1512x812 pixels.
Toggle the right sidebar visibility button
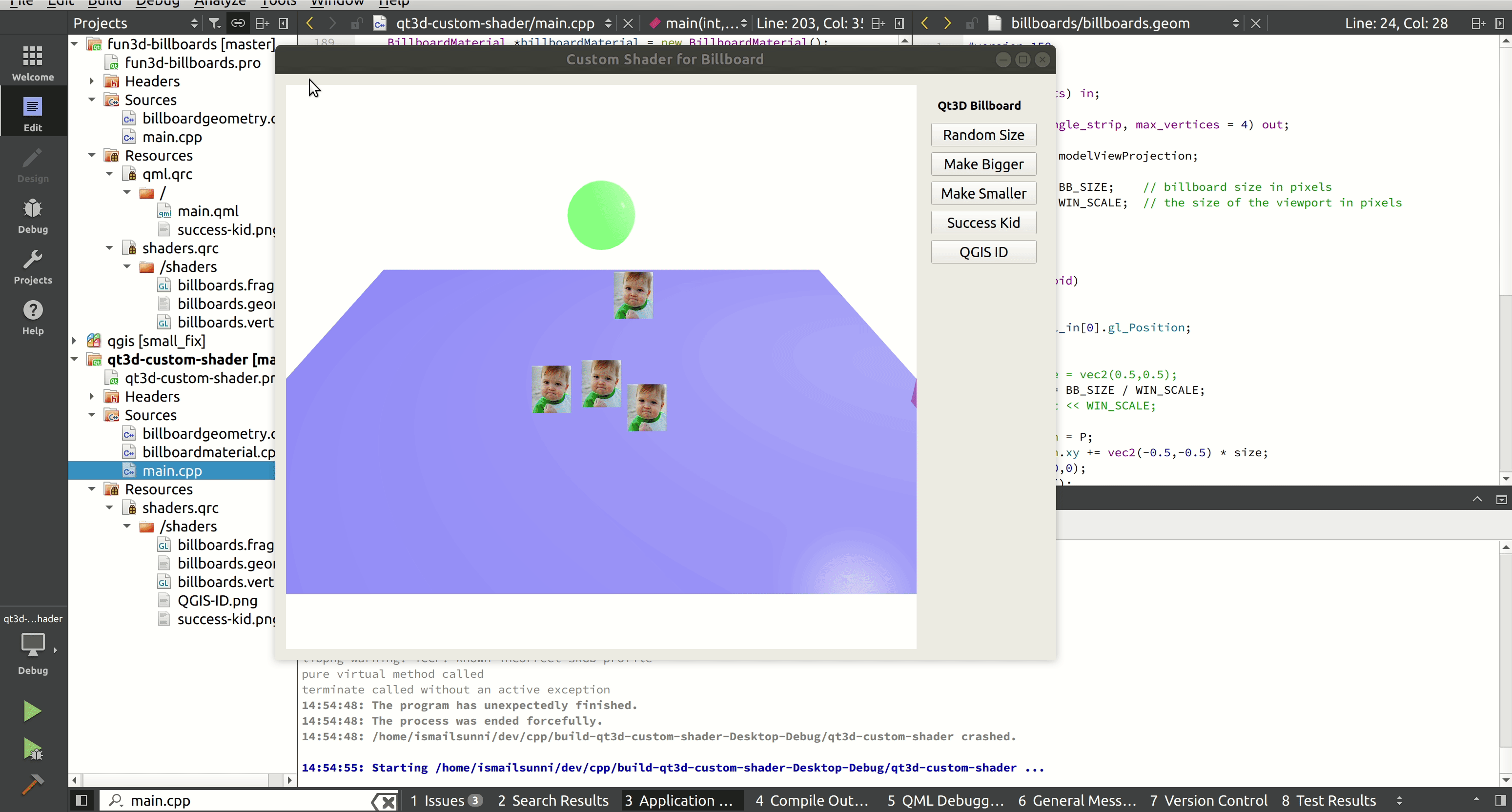click(1500, 800)
